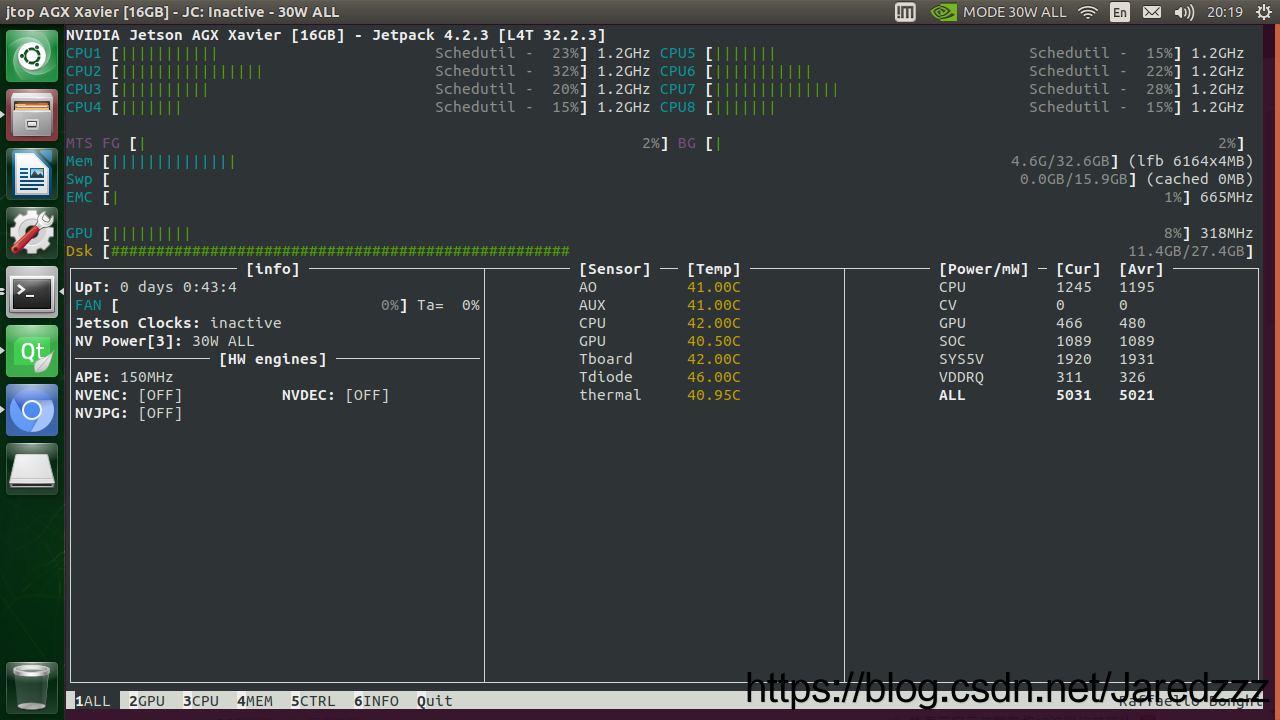1280x720 pixels.
Task: Switch to the 6INFO tab
Action: (x=376, y=701)
